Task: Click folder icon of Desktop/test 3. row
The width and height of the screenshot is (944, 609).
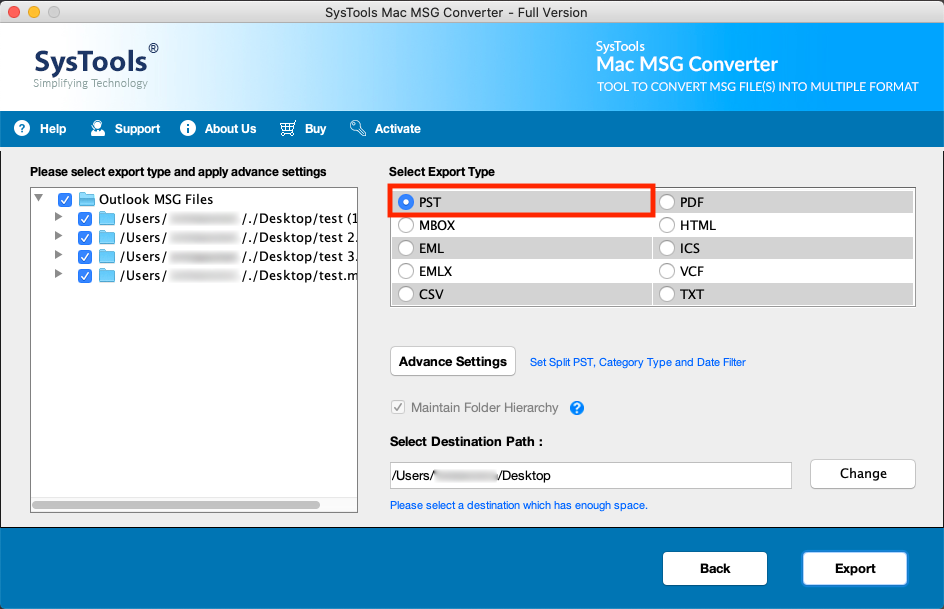Action: click(107, 256)
